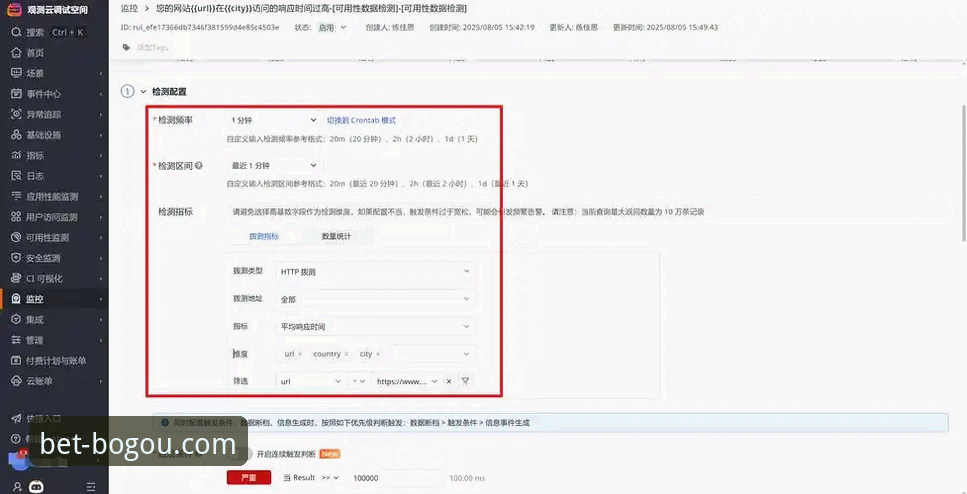Click the 用户访问监测 RUM icon
Screen dimensions: 967x494
coord(17,217)
